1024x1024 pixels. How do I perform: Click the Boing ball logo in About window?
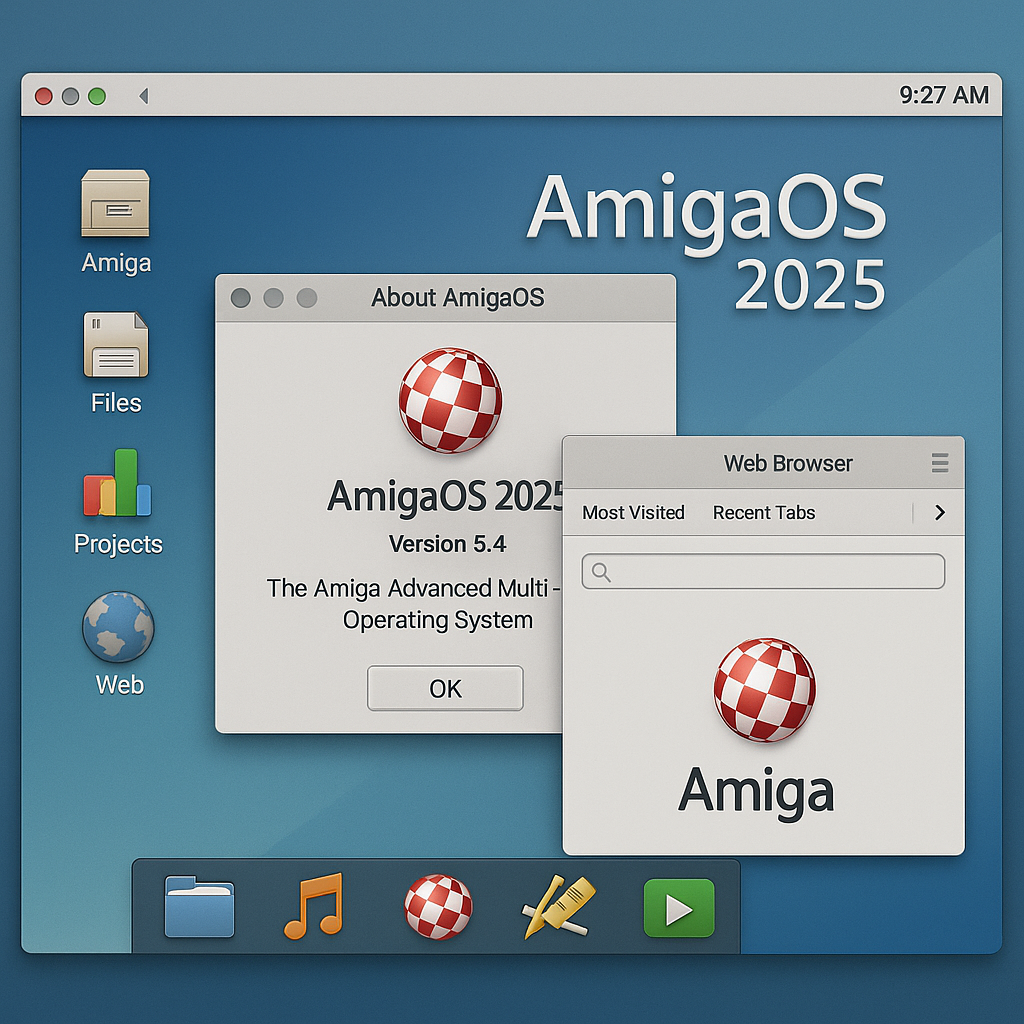451,400
